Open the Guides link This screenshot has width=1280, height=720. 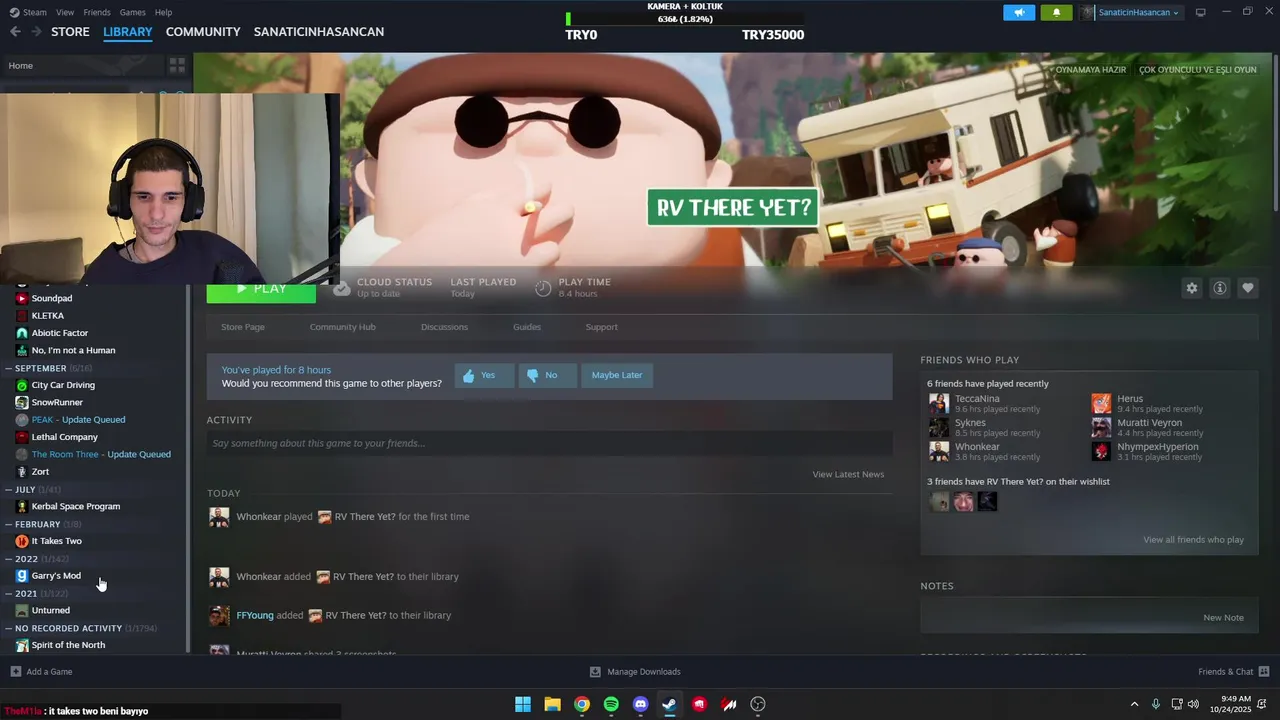coord(527,327)
